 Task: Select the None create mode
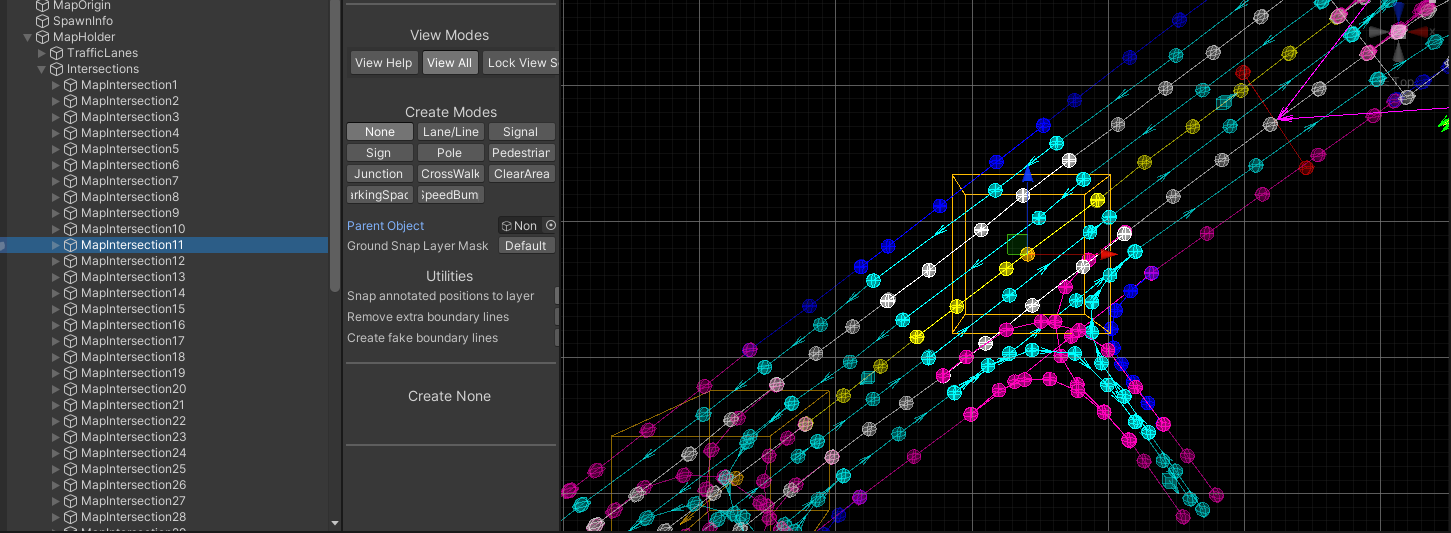380,132
